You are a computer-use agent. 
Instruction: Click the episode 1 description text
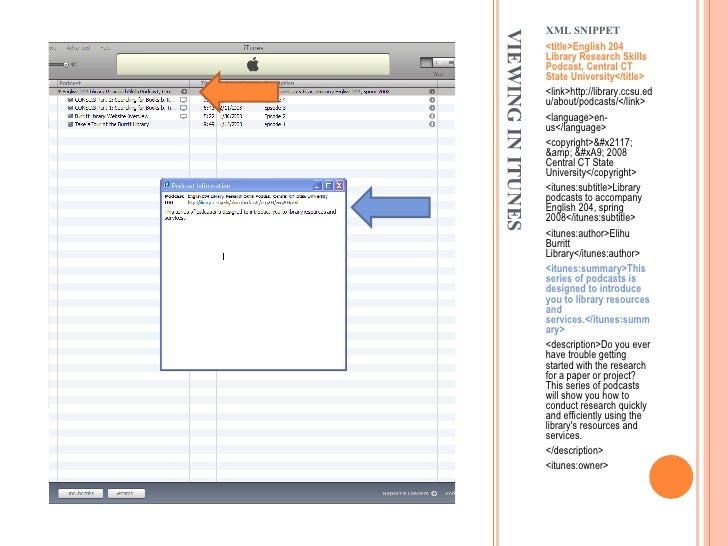click(275, 124)
